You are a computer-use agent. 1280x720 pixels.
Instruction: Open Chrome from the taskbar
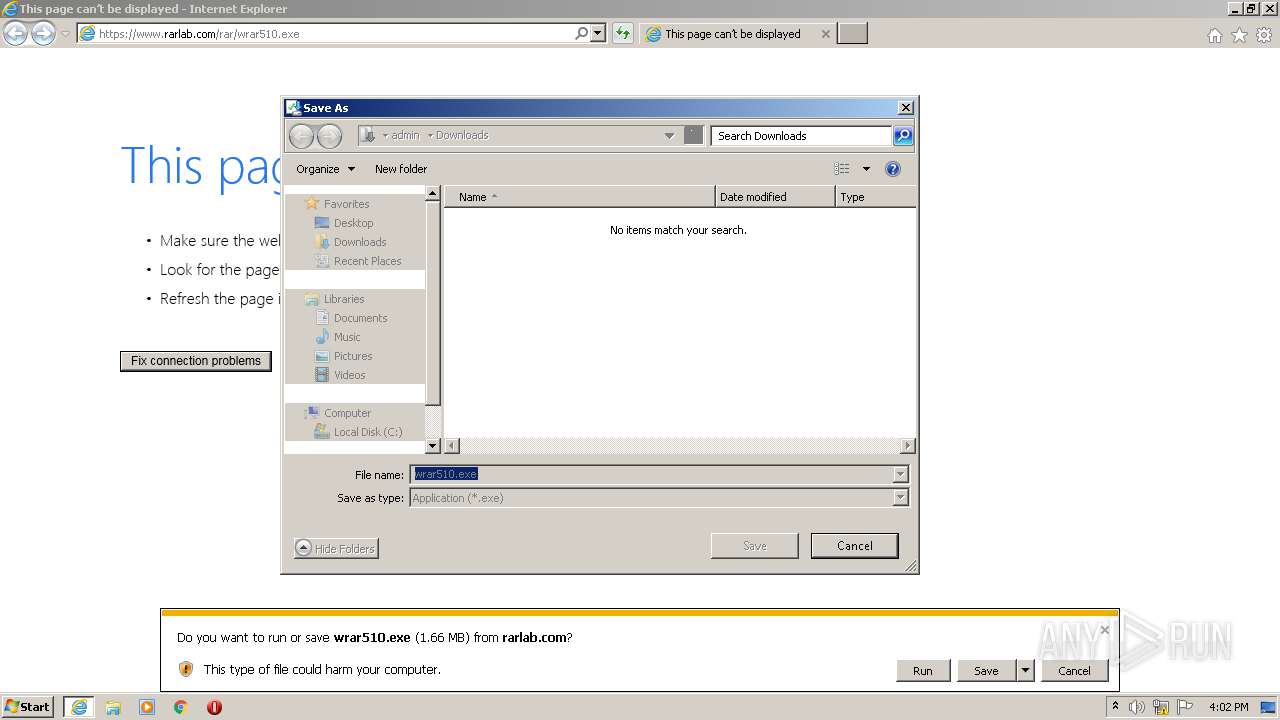(x=181, y=707)
